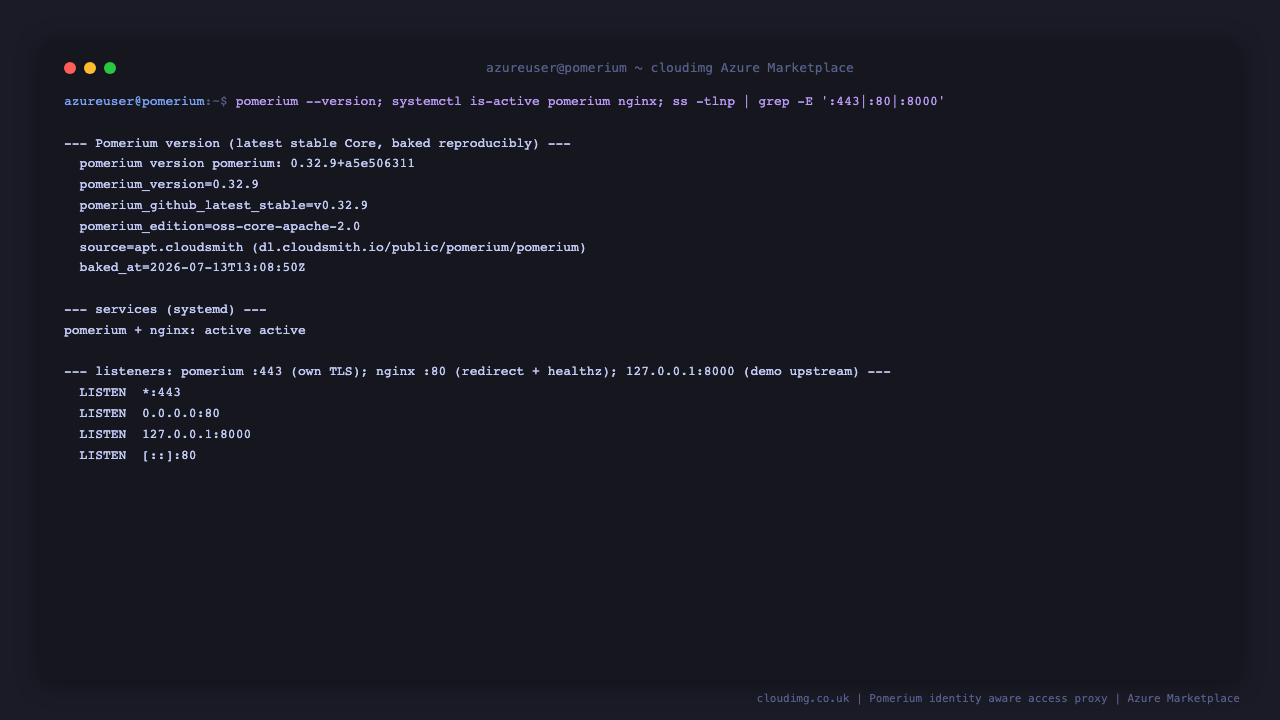The image size is (1280, 720).
Task: Click the 'pomerium --version' command text
Action: click(306, 101)
